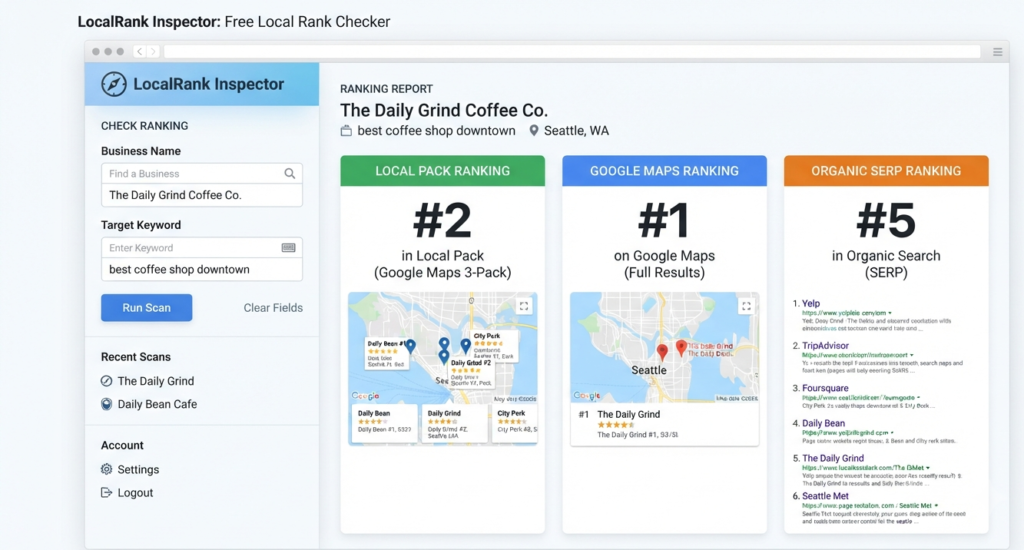Click the clock icon beside The Daily Grind

(x=106, y=381)
